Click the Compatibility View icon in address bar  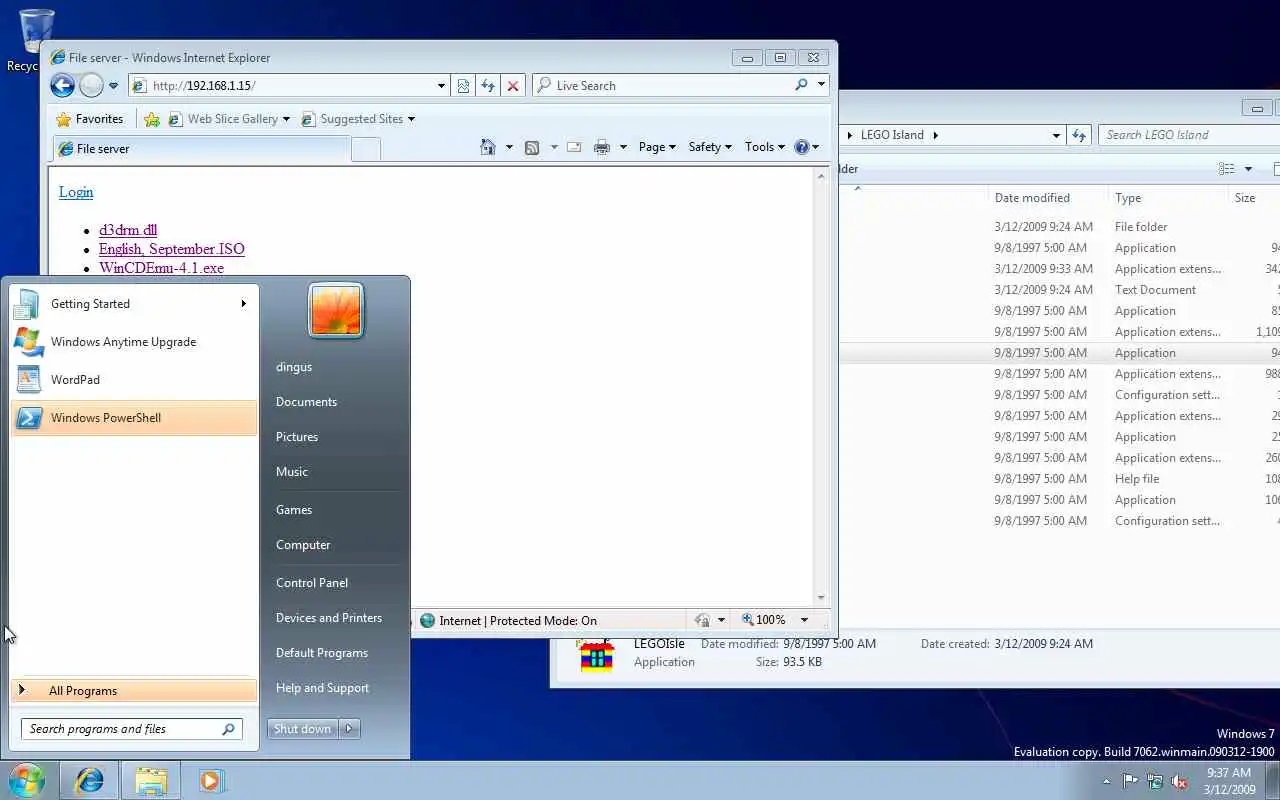463,86
